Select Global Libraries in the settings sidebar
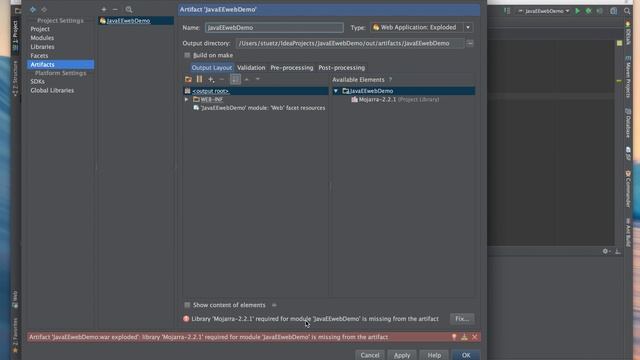This screenshot has width=640, height=360. click(52, 91)
